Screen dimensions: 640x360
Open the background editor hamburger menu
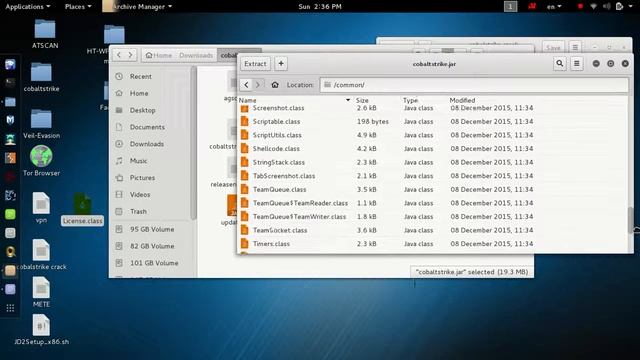575,48
